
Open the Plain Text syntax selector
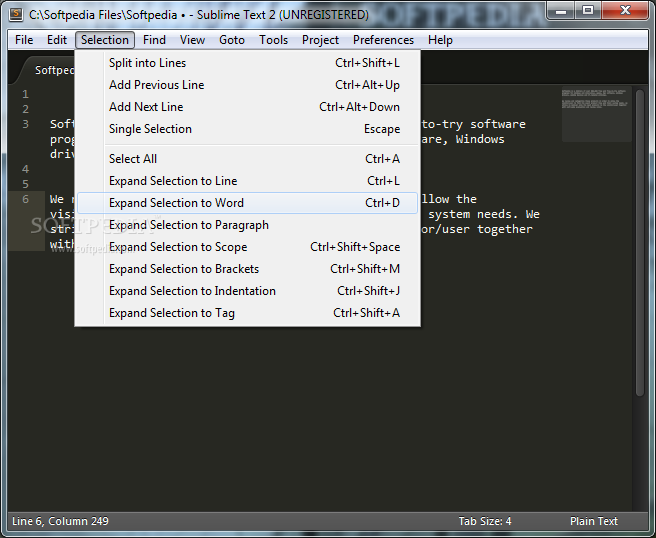594,521
